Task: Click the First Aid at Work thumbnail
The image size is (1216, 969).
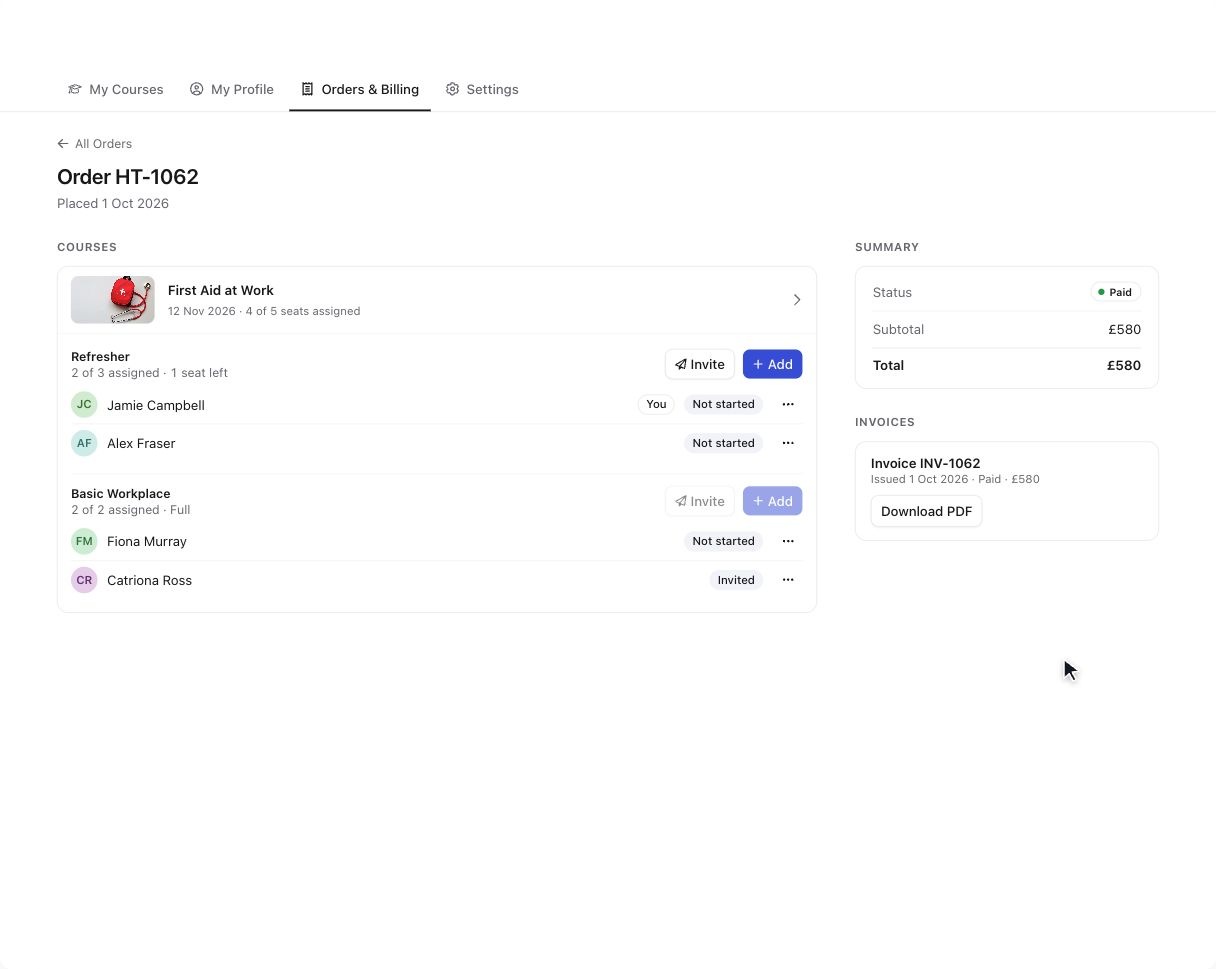Action: coord(113,300)
